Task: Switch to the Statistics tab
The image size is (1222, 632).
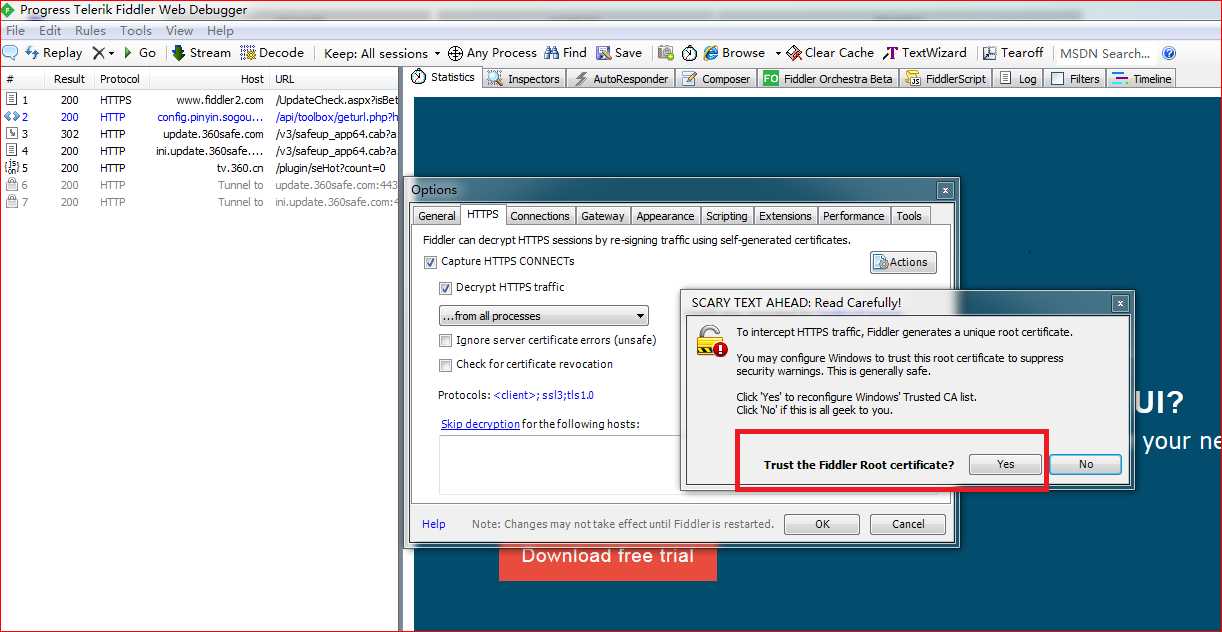Action: [445, 77]
